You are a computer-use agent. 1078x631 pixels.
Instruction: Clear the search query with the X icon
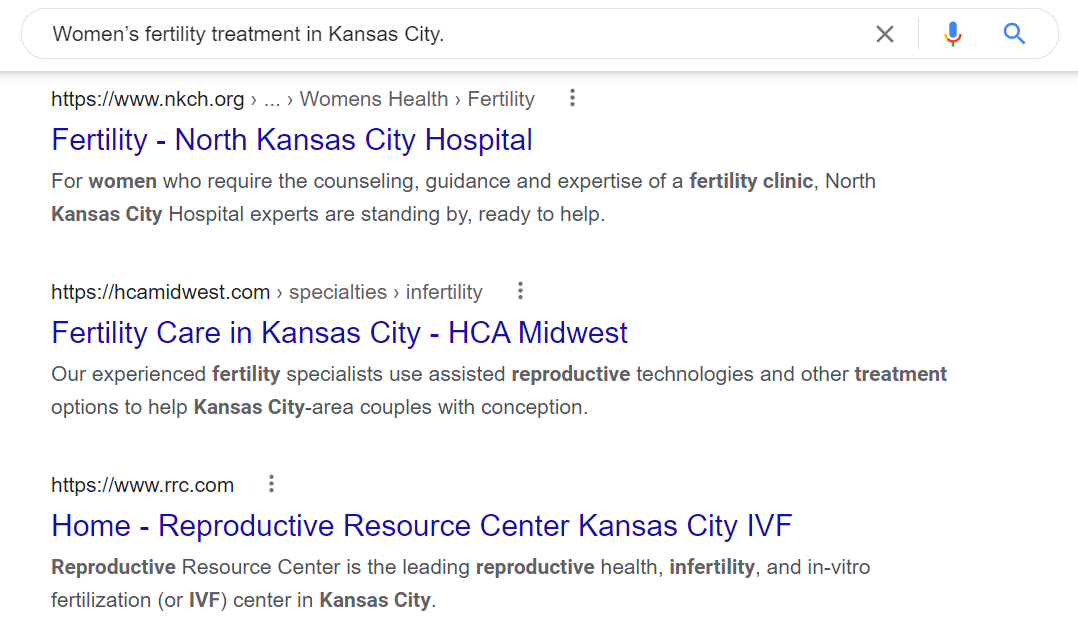[885, 33]
